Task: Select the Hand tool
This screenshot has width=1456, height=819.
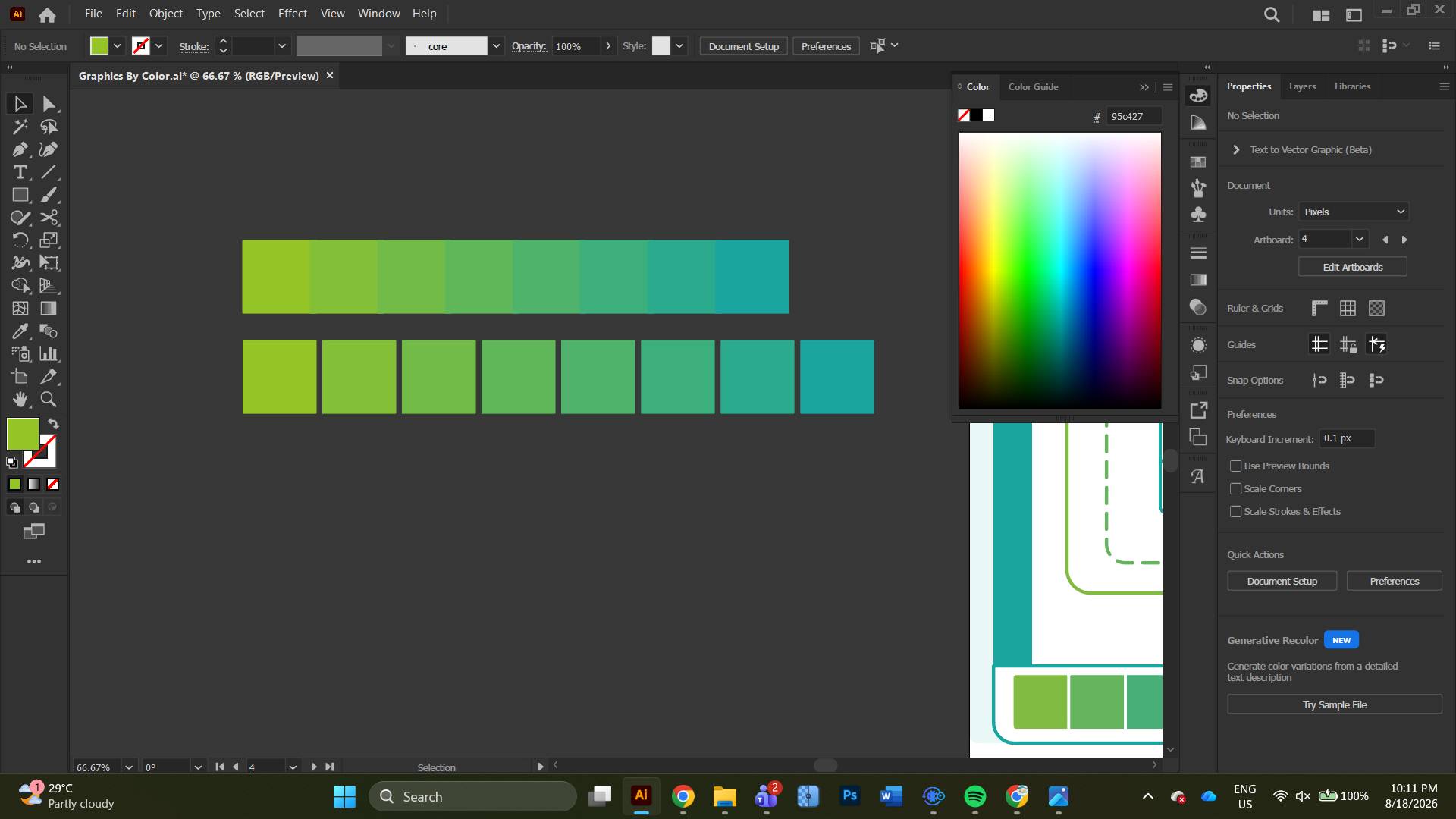Action: tap(20, 400)
